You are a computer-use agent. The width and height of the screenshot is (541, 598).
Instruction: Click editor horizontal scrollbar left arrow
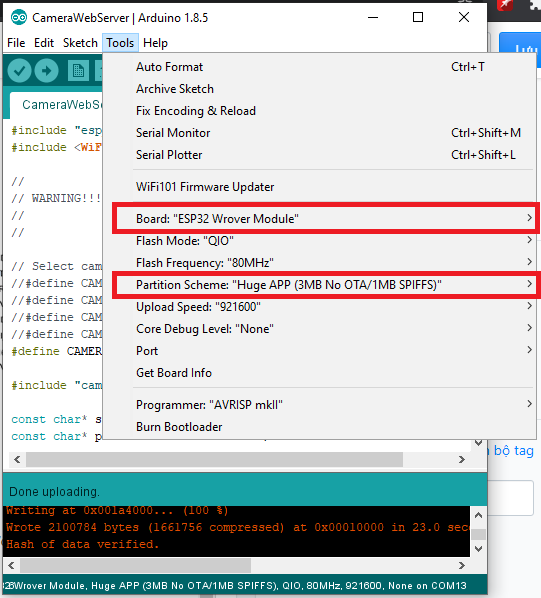(17, 460)
